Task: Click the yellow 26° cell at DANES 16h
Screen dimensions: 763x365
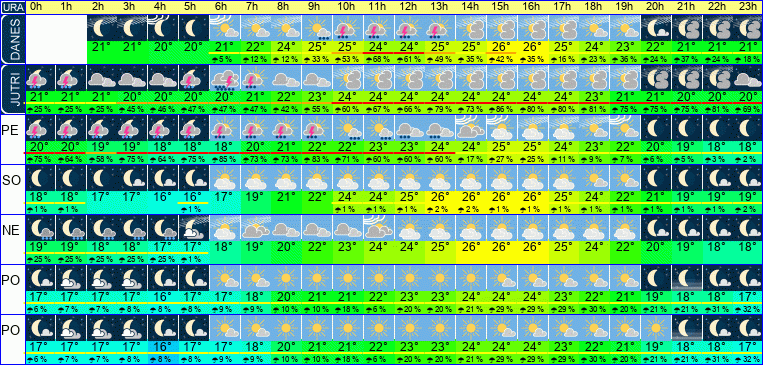Action: click(530, 47)
